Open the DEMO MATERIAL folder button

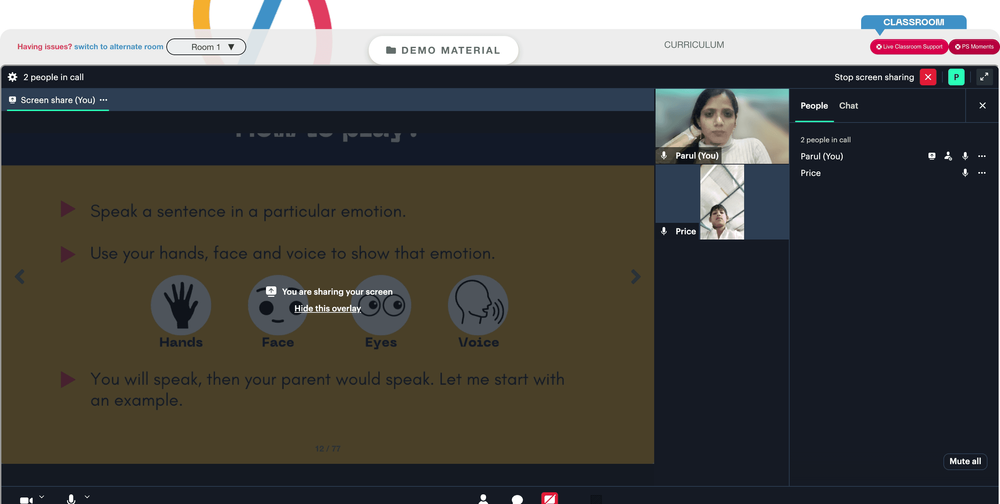pyautogui.click(x=443, y=50)
